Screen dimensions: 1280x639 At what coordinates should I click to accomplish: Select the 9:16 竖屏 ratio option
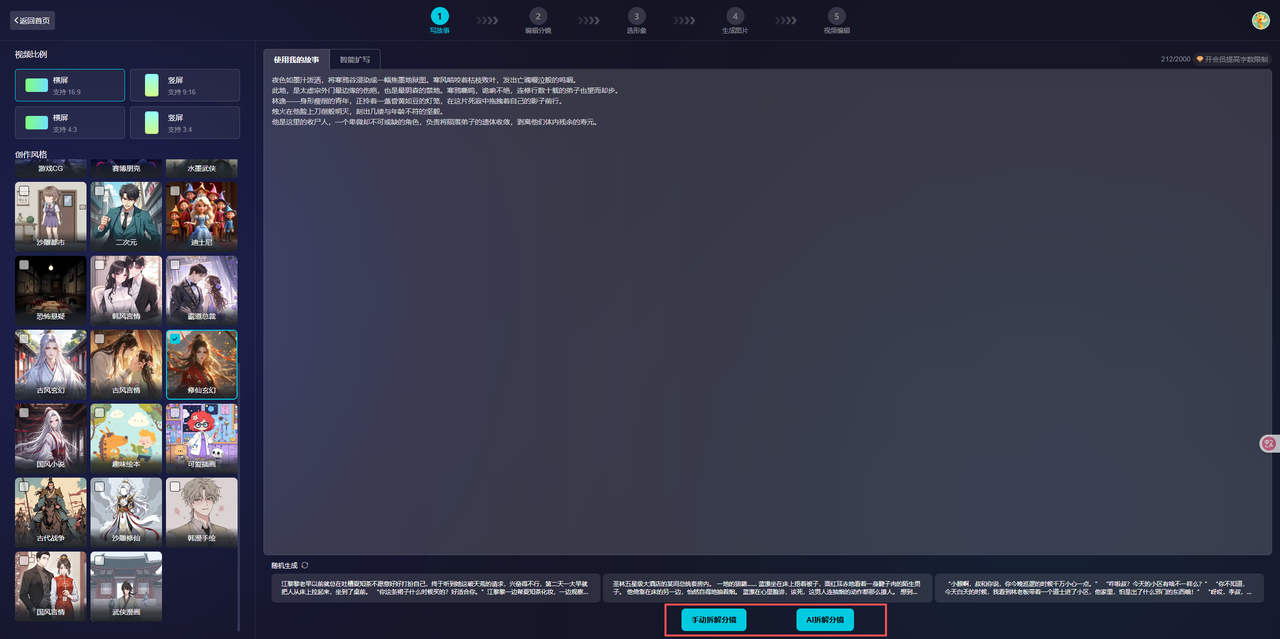click(x=184, y=85)
